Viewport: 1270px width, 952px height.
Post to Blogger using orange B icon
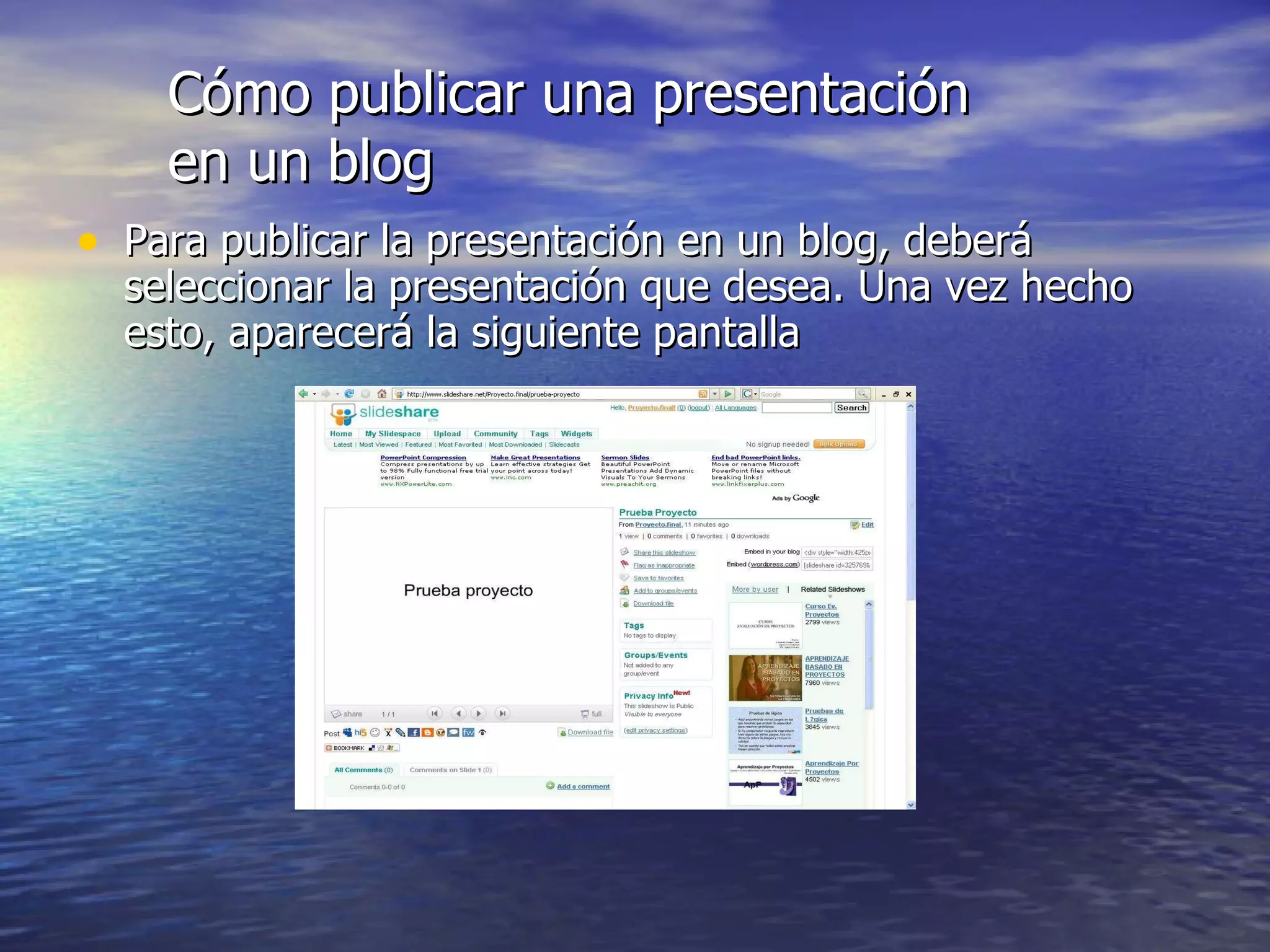[x=427, y=733]
